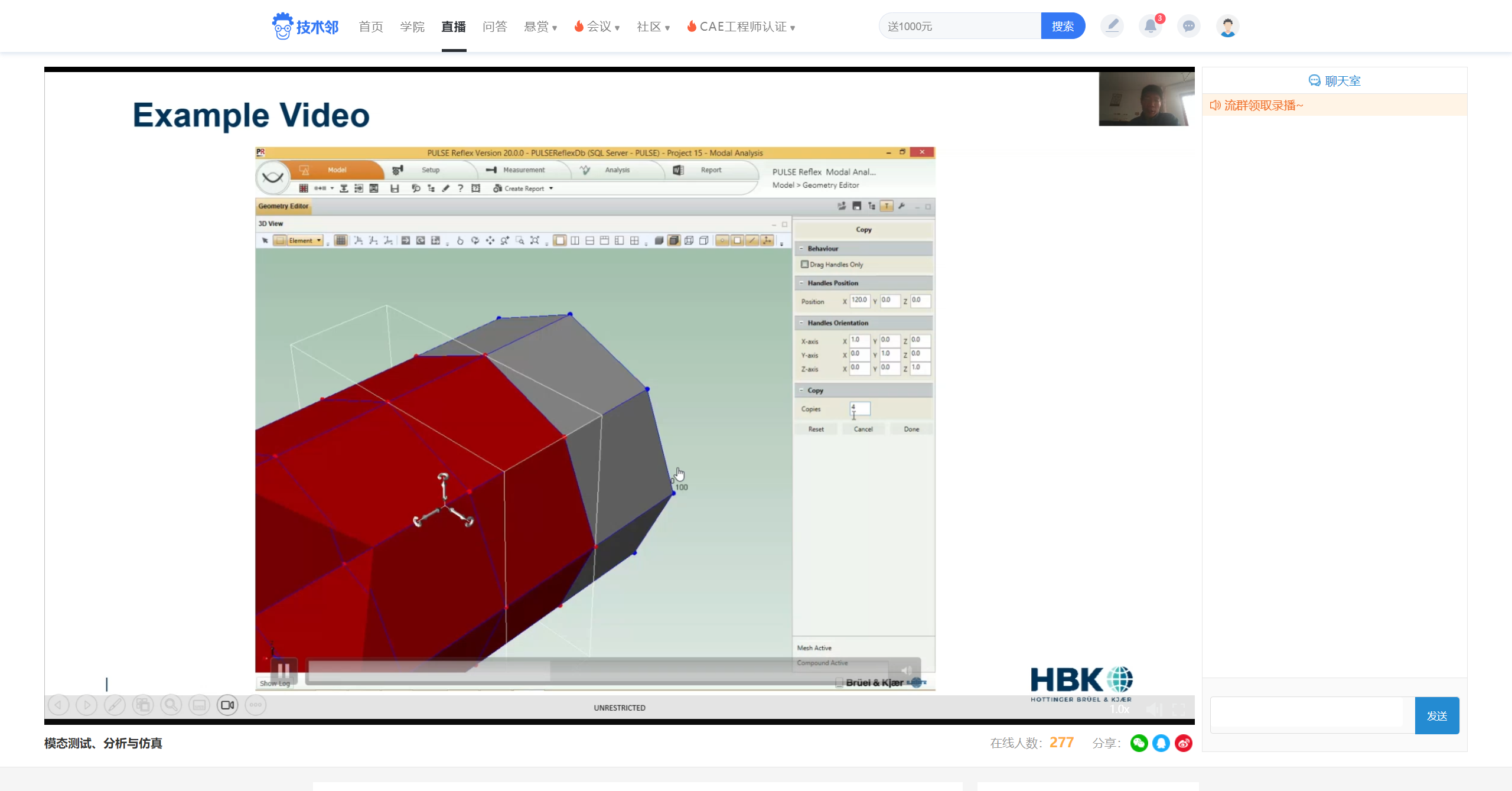Click the hand pan tool in 3D View toolbar
Screen dimensions: 1512x791
click(460, 240)
